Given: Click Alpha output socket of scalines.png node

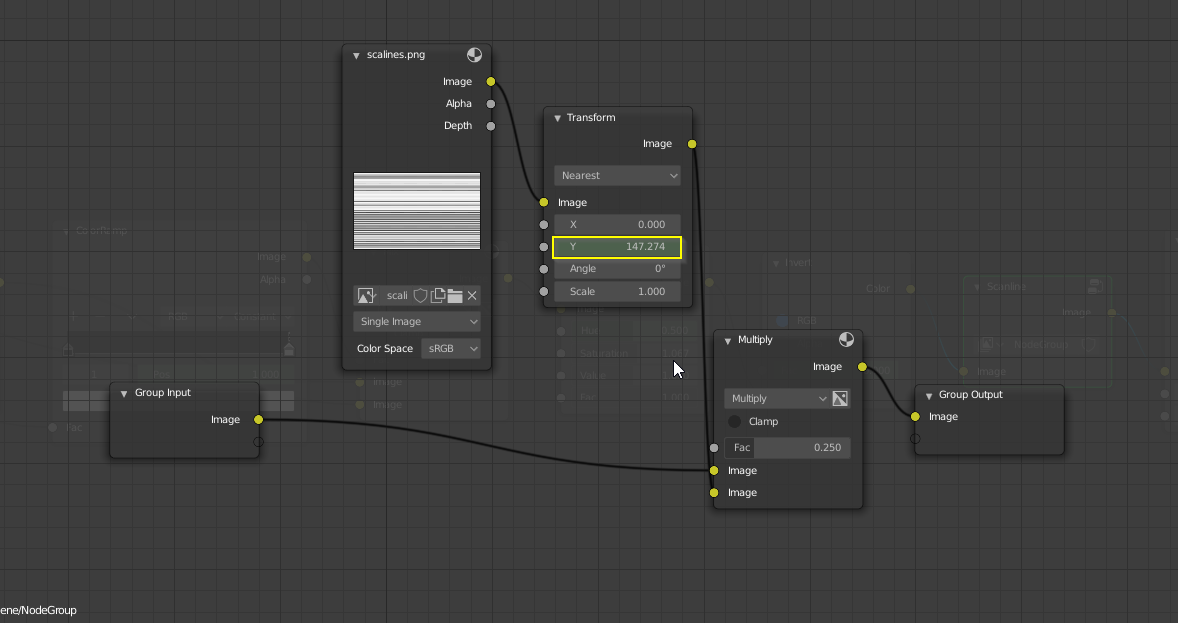Looking at the screenshot, I should click(491, 104).
